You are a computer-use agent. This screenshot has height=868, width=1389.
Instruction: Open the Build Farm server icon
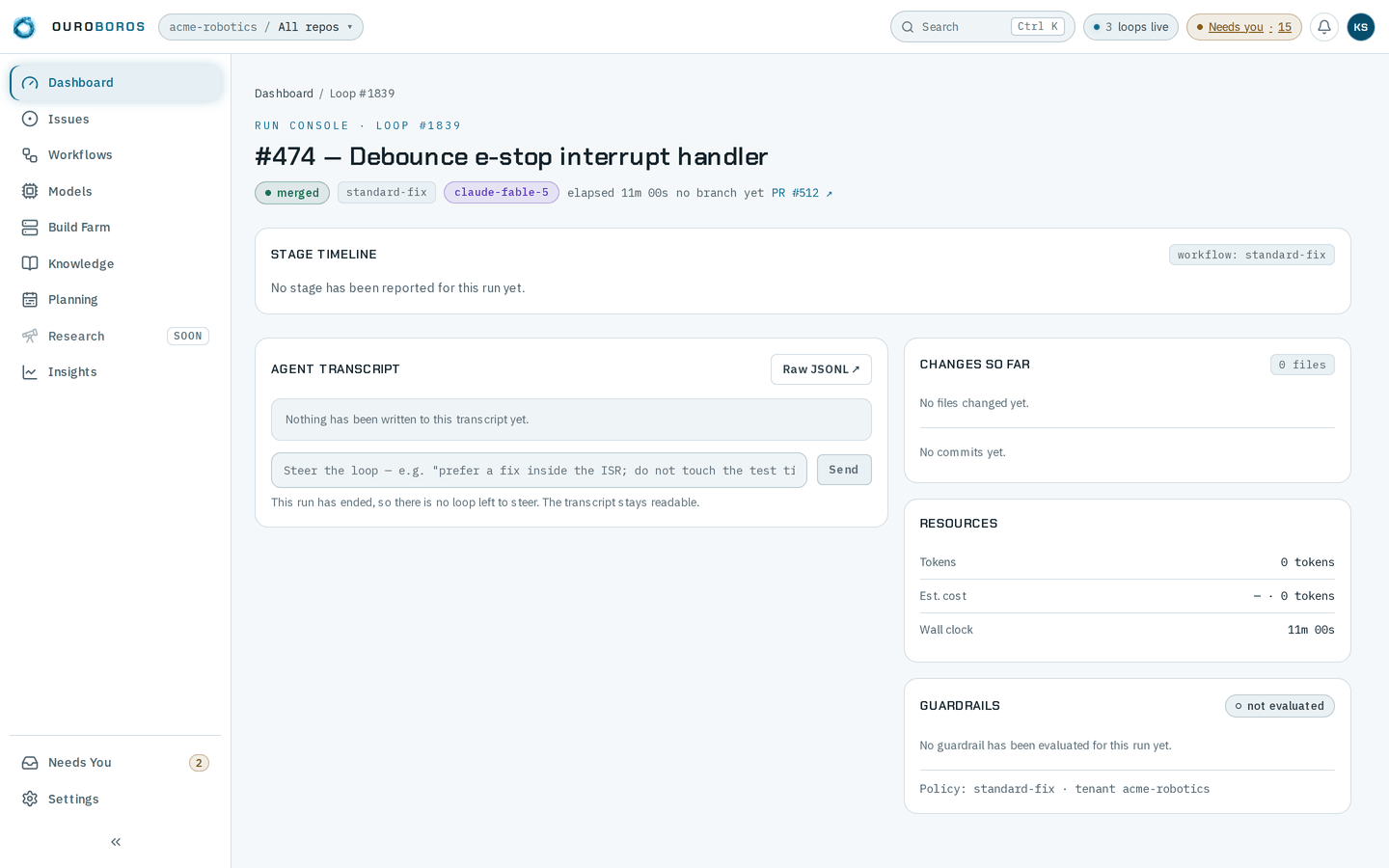point(30,228)
